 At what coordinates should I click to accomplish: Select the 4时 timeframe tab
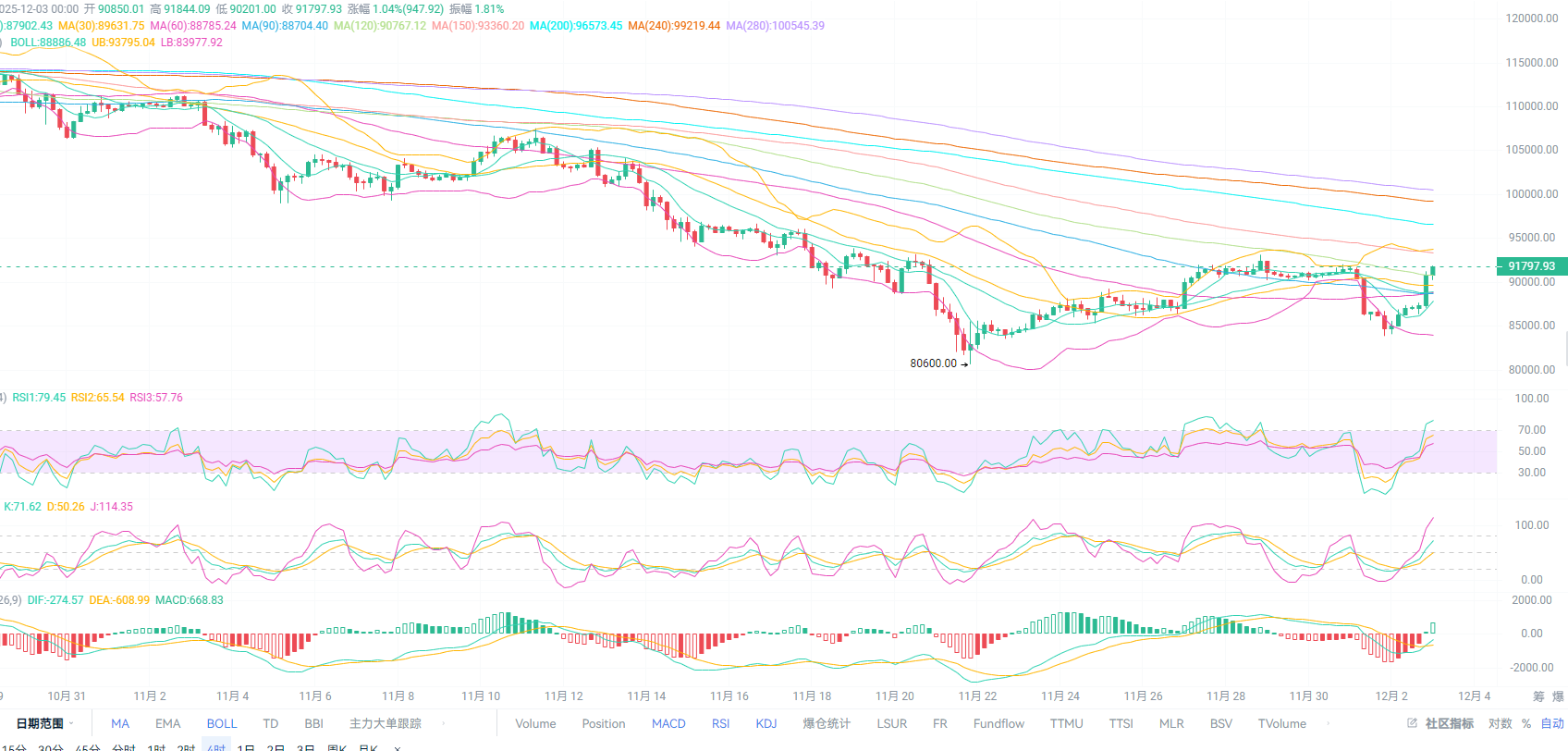point(216,747)
